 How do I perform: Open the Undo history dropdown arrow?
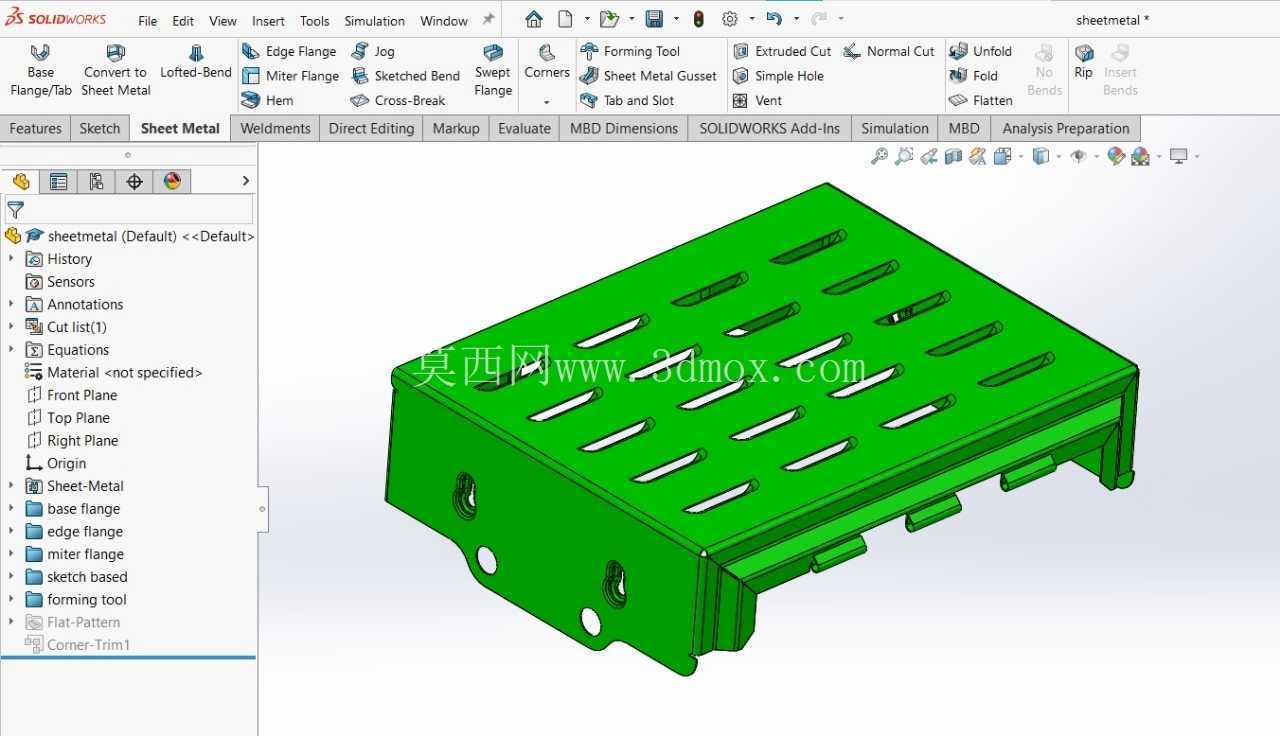(x=796, y=19)
